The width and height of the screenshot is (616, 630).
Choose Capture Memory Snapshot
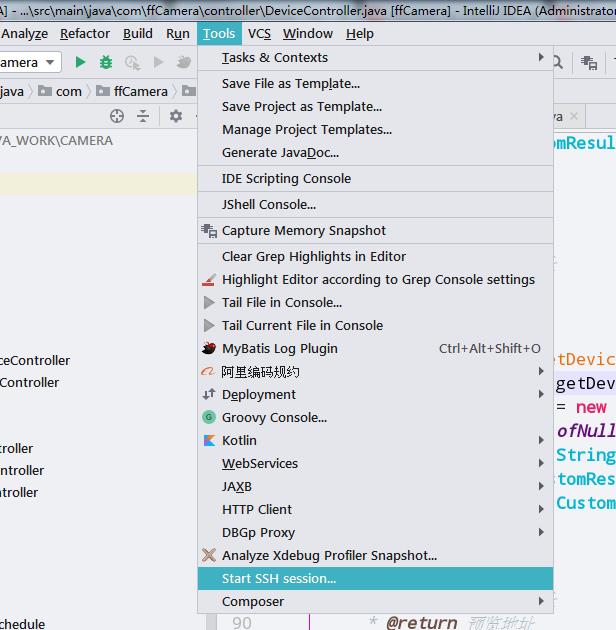303,230
